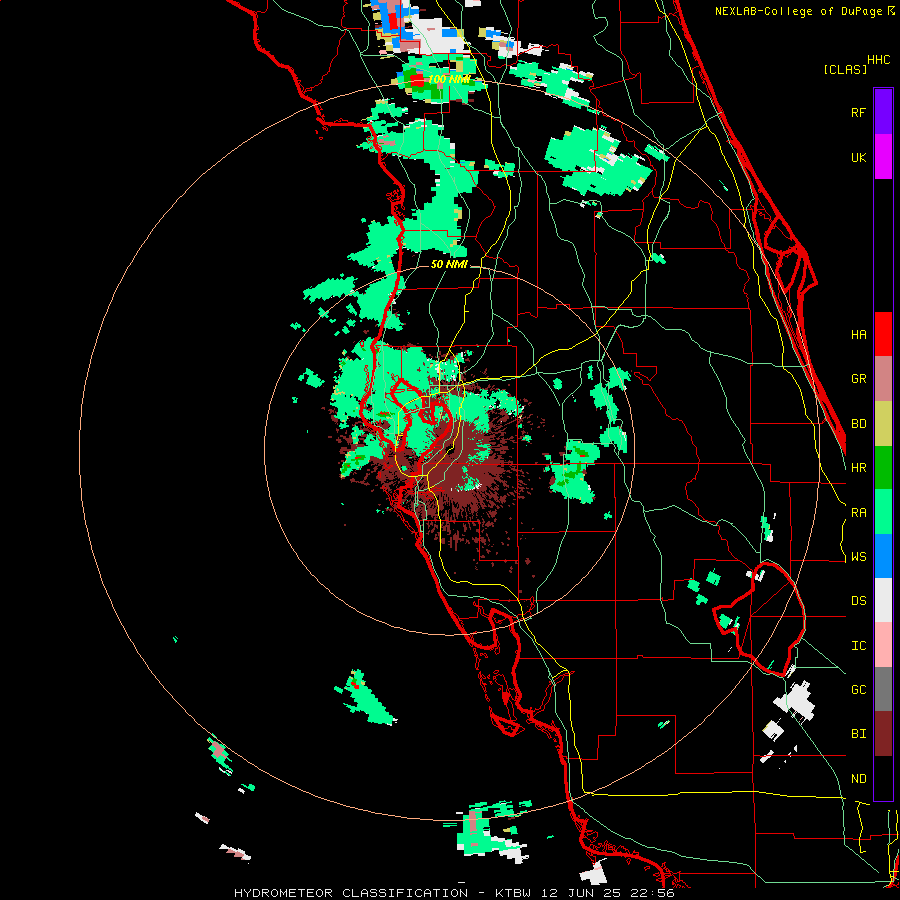
Task: Click the BD yellow legend color block
Action: click(883, 423)
